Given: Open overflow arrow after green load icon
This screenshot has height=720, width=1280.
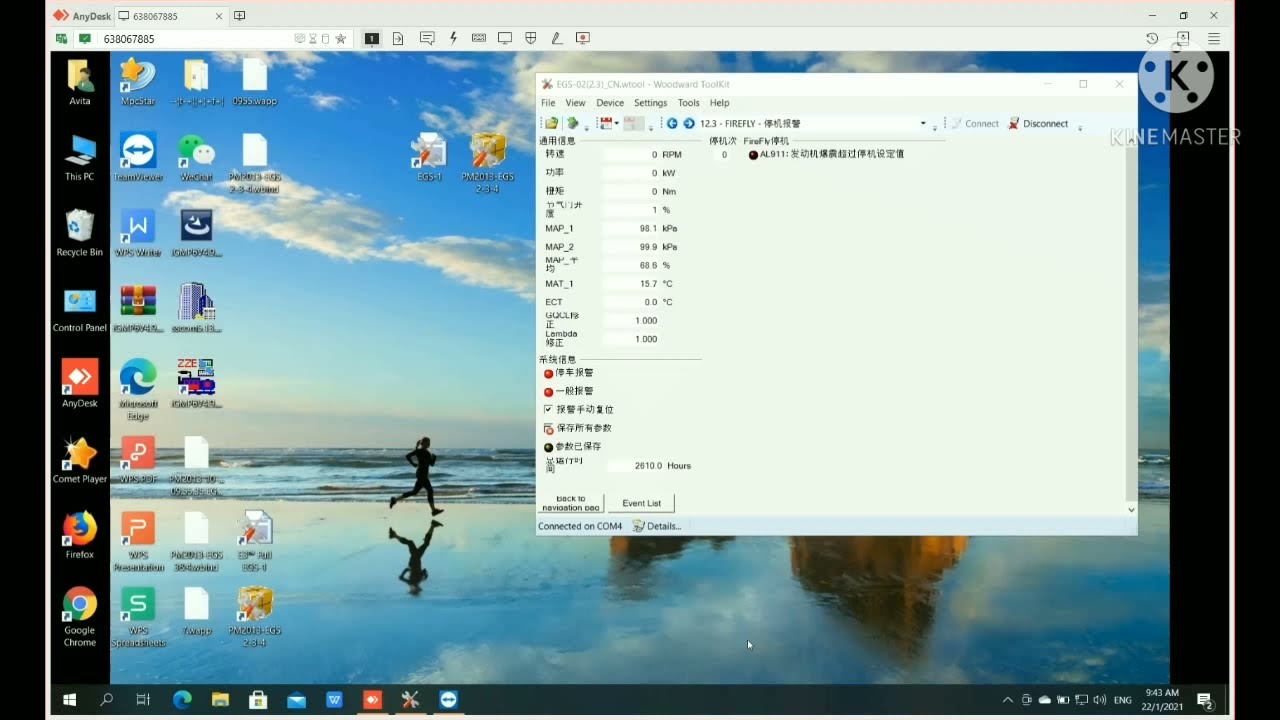Looking at the screenshot, I should (x=586, y=127).
